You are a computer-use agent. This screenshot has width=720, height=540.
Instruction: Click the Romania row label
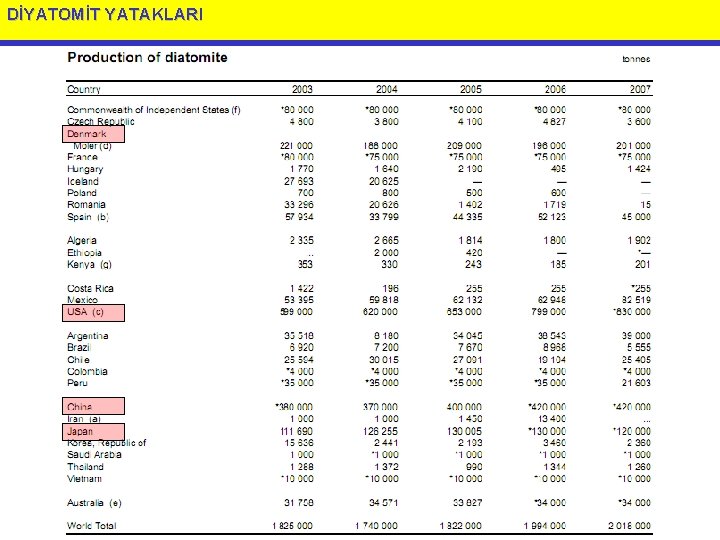86,205
